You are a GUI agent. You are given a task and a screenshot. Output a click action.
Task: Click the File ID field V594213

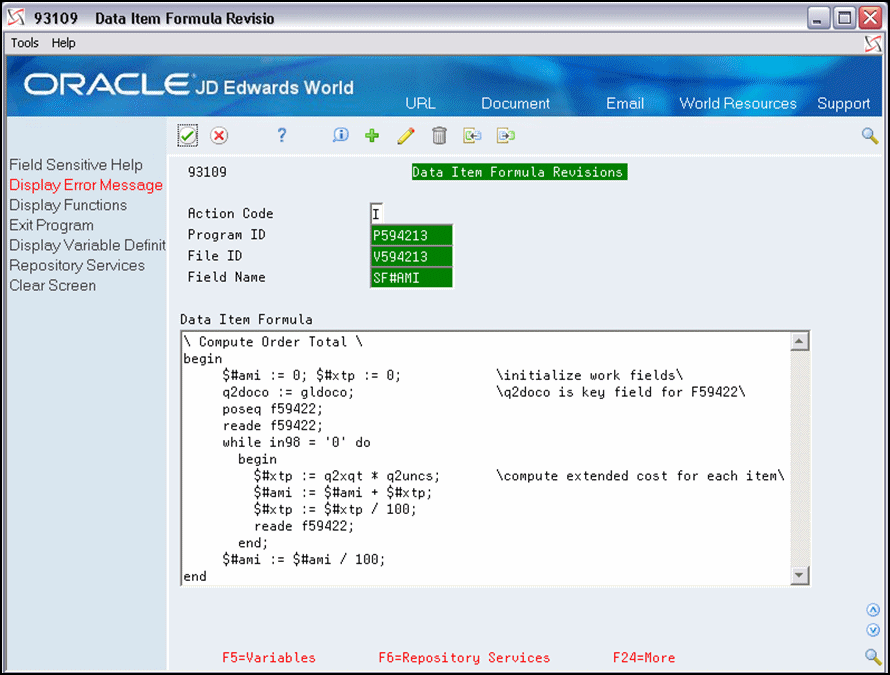(412, 257)
